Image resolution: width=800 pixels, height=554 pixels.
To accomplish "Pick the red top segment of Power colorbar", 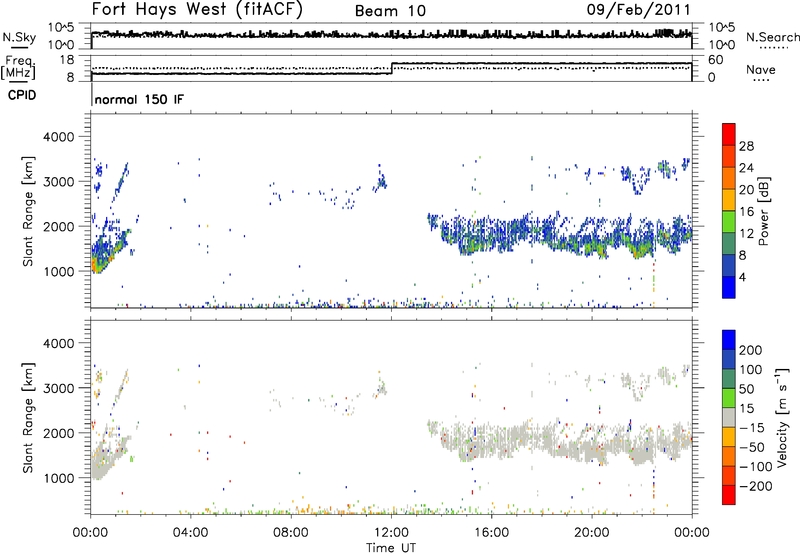I will click(729, 134).
